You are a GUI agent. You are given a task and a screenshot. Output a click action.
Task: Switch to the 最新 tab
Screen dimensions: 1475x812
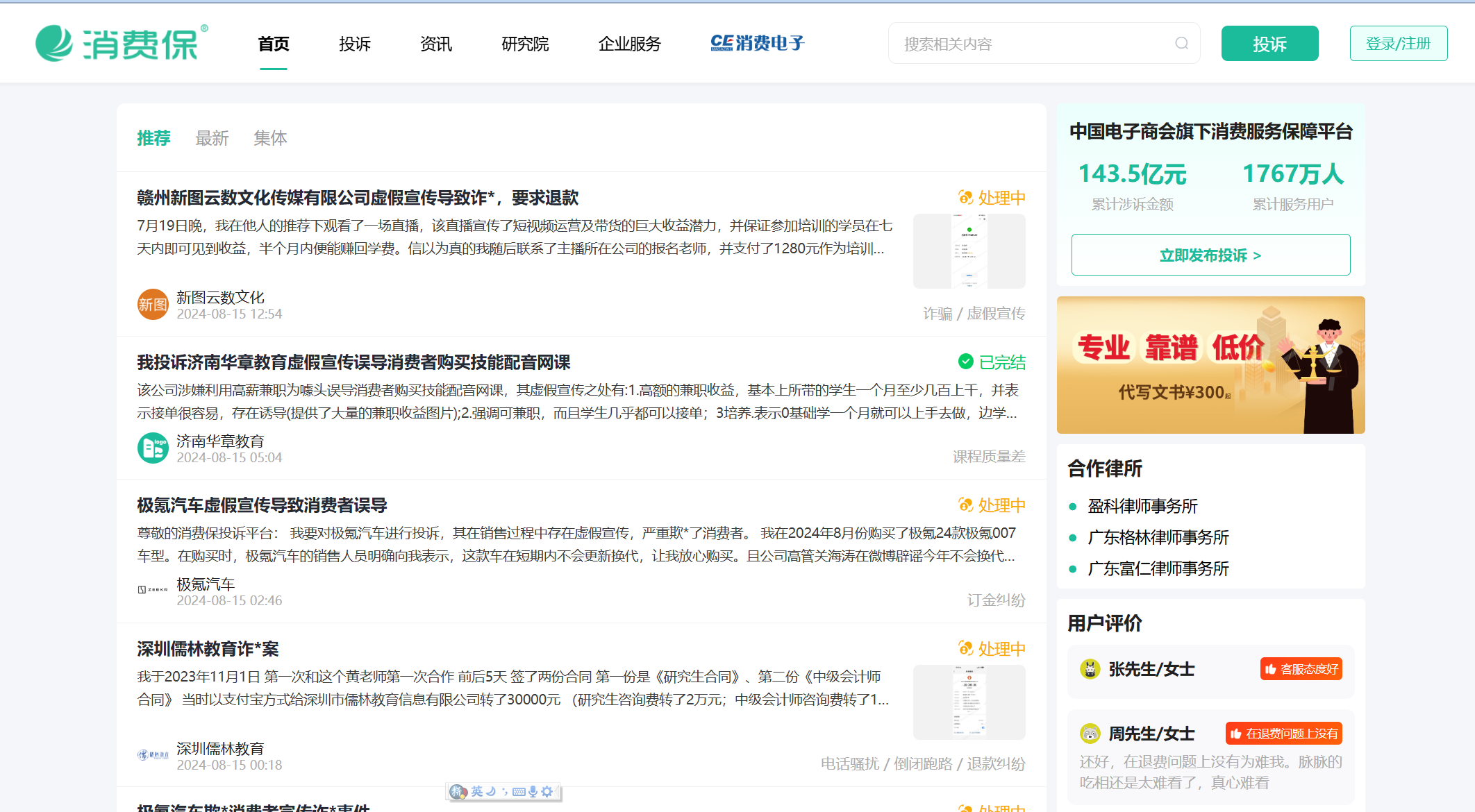[212, 138]
